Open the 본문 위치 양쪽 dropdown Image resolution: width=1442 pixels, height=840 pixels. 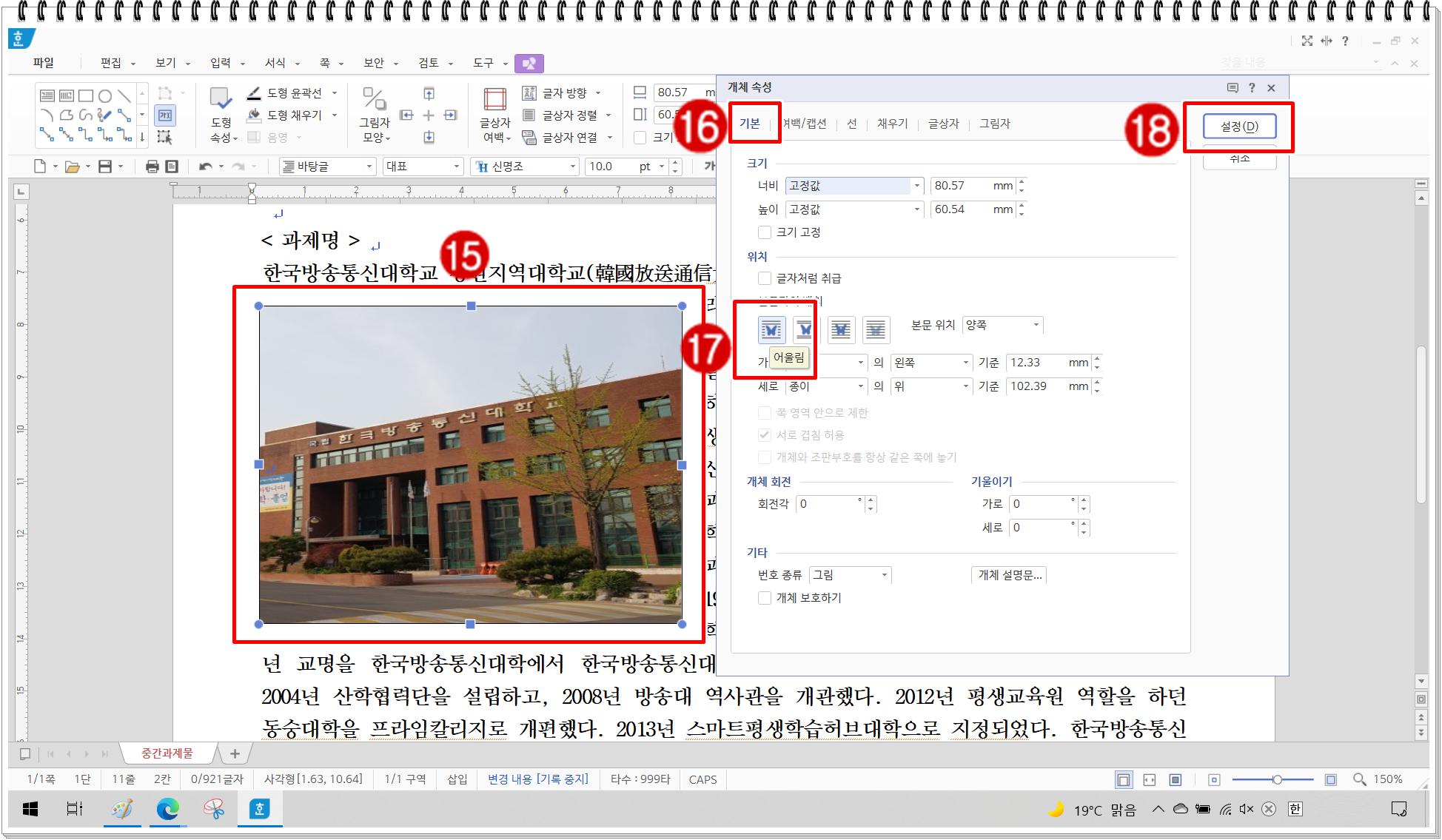coord(1002,325)
